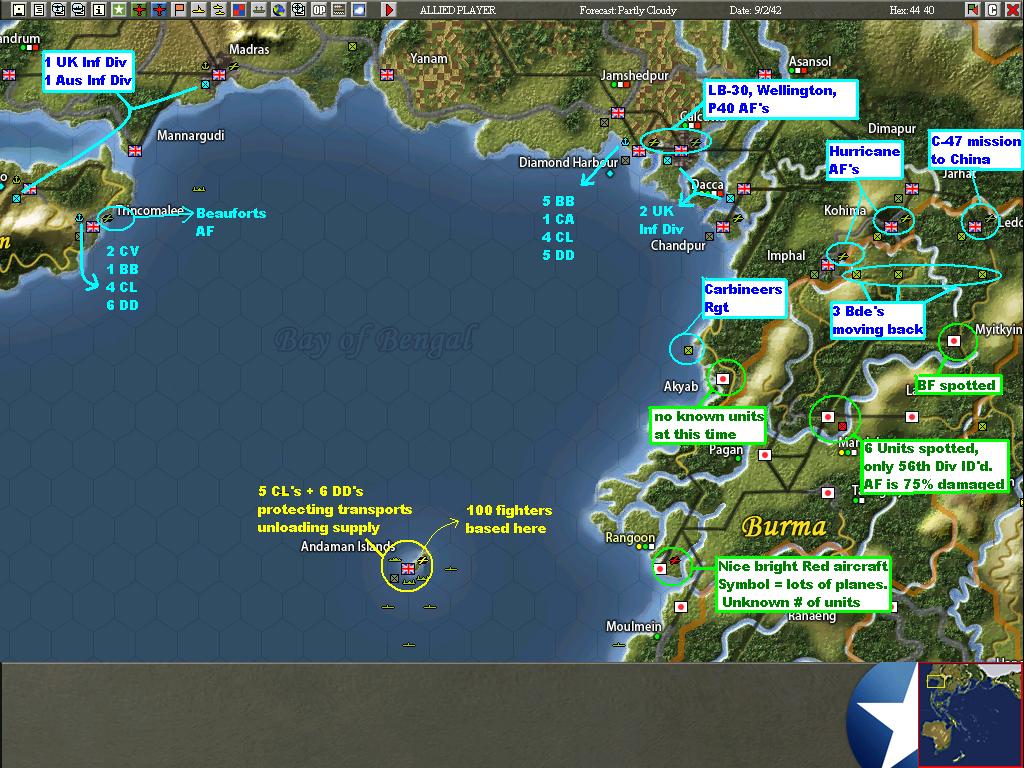Click the crosshair target toolbar icon
The height and width of the screenshot is (768, 1024).
point(298,9)
